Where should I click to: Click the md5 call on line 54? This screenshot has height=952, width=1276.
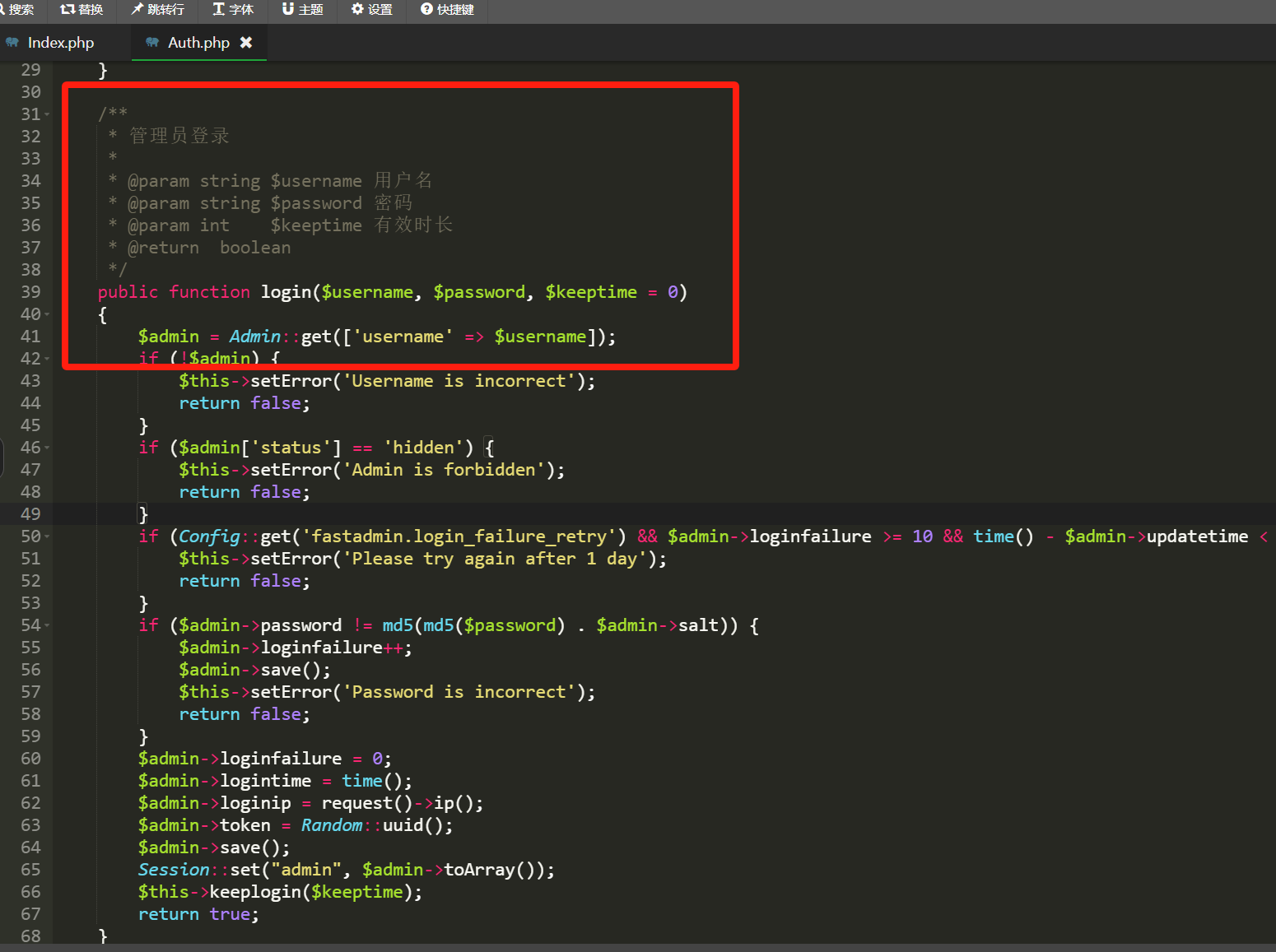tap(398, 625)
